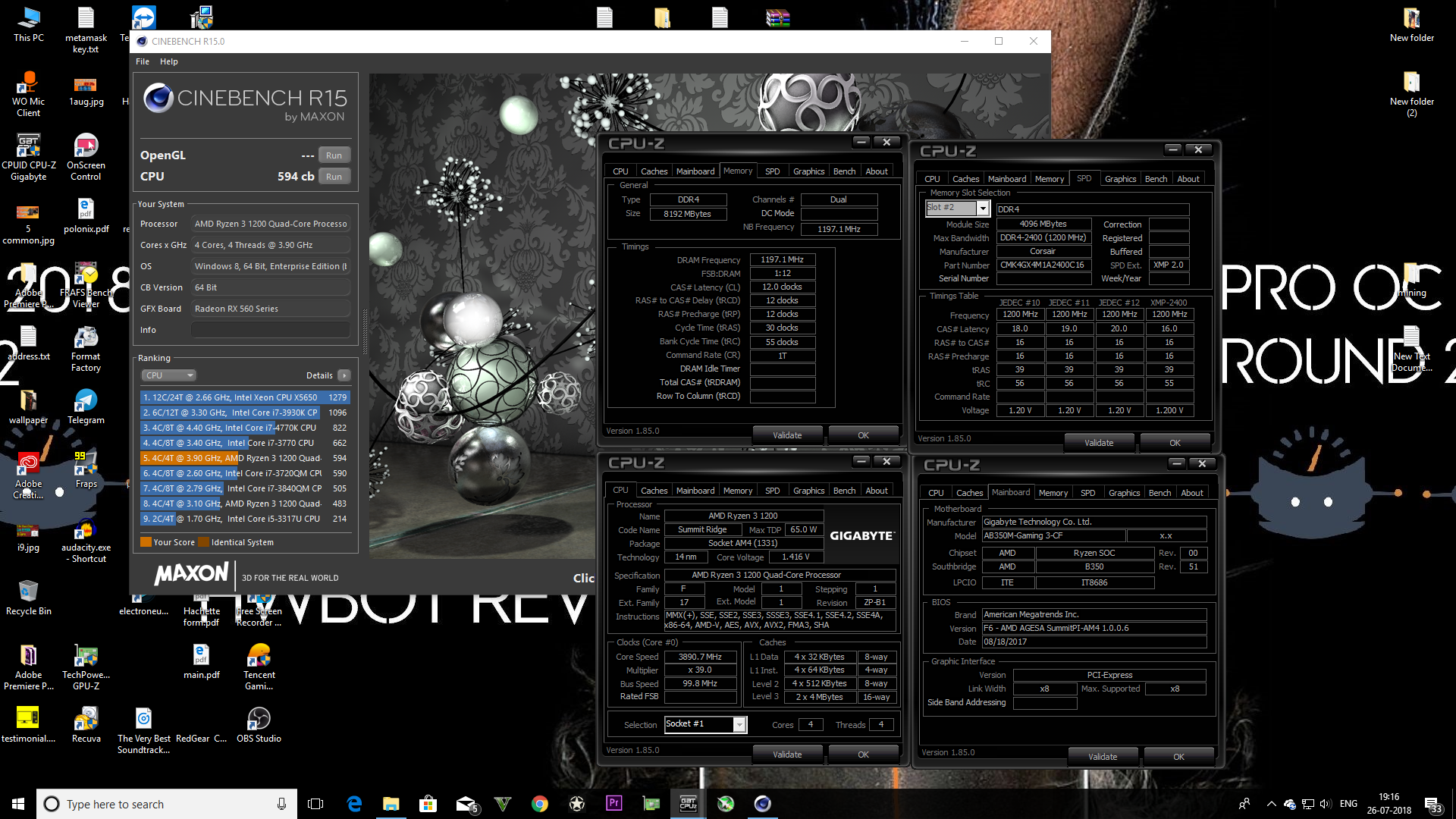Open the Recycle Bin desktop icon
The width and height of the screenshot is (1456, 819).
pos(28,598)
